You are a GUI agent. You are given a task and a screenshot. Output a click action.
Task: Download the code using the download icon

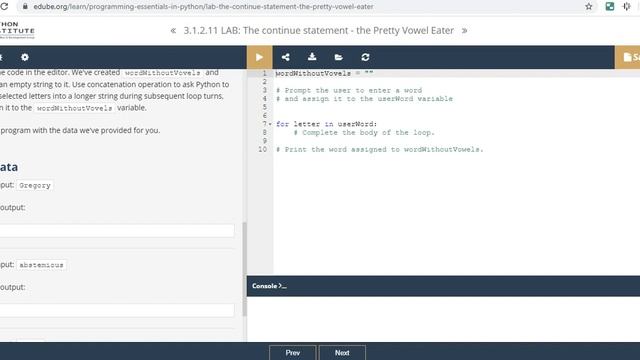point(312,57)
